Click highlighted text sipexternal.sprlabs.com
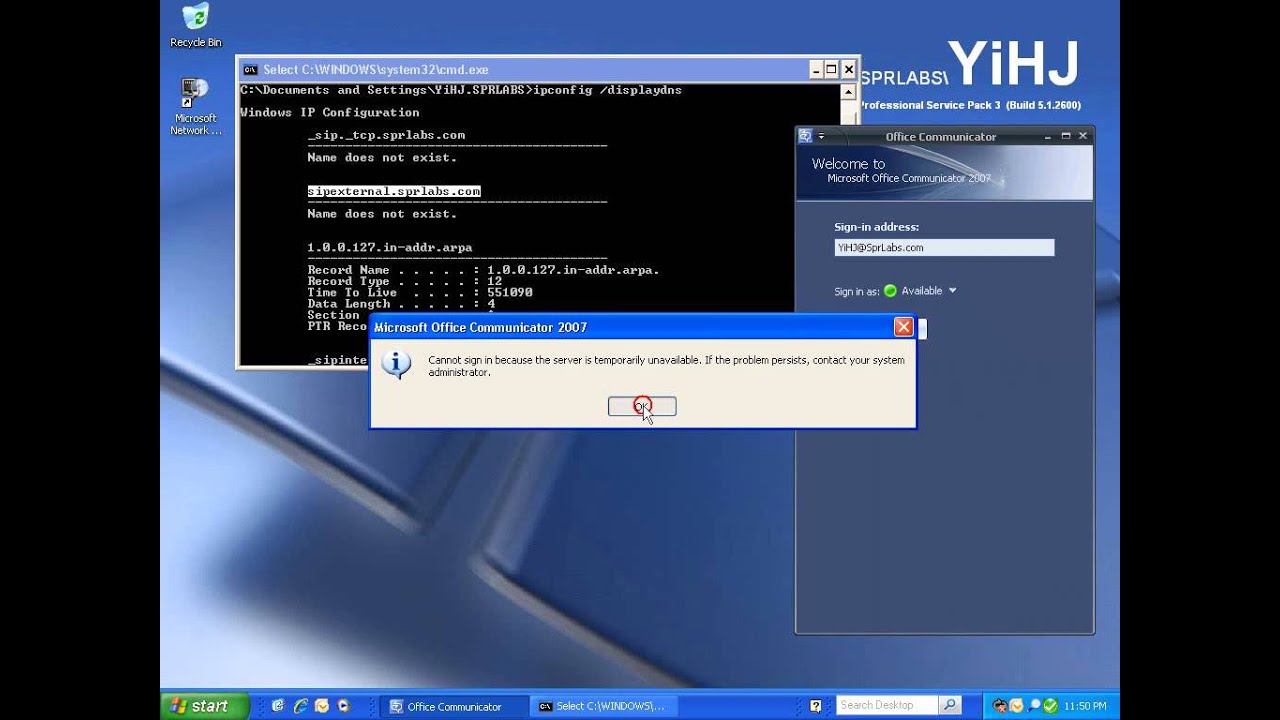The image size is (1280, 720). [x=394, y=191]
